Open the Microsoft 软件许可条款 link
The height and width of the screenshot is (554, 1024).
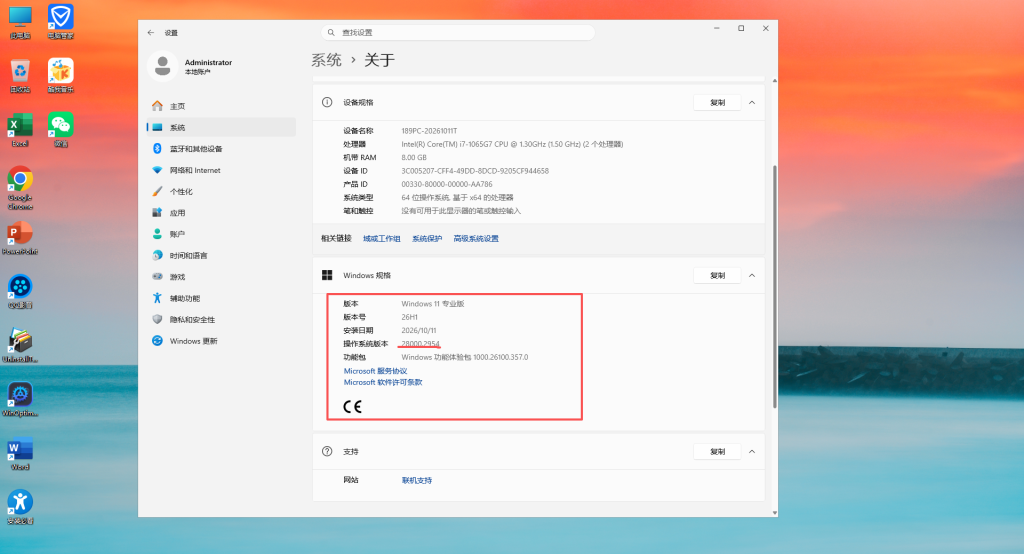point(383,383)
